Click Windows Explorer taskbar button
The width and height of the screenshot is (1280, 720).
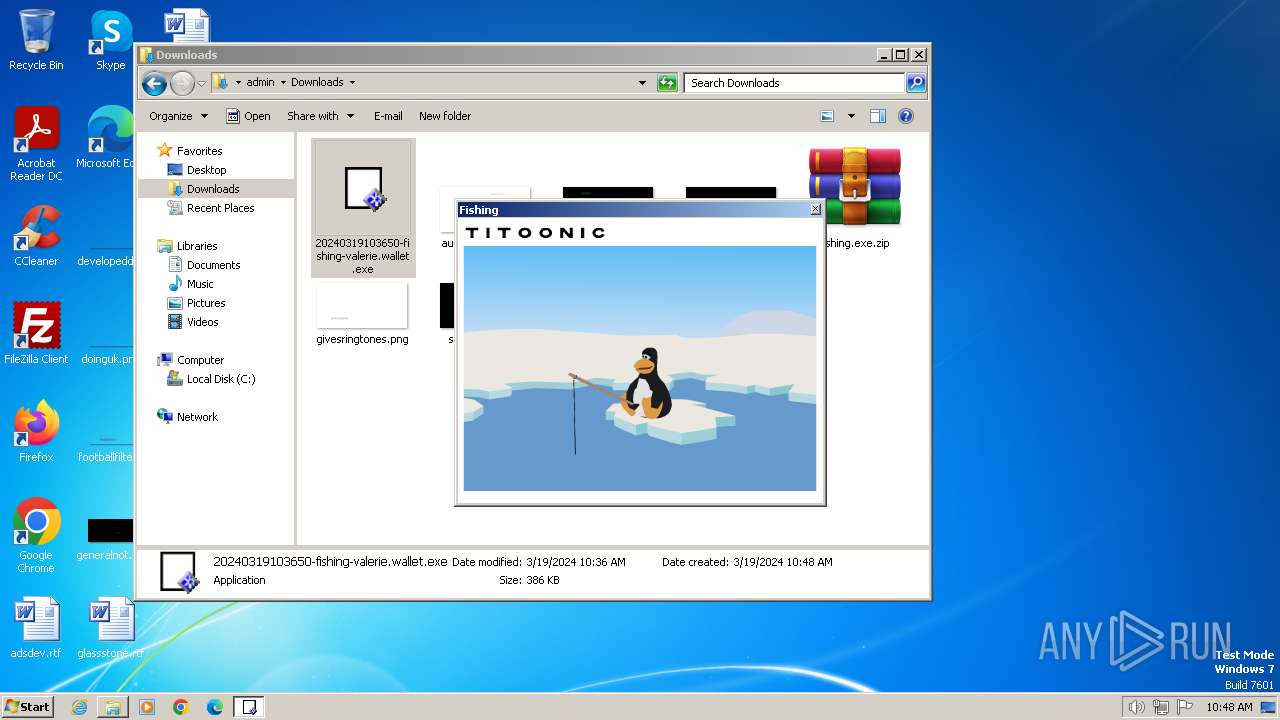(x=113, y=707)
